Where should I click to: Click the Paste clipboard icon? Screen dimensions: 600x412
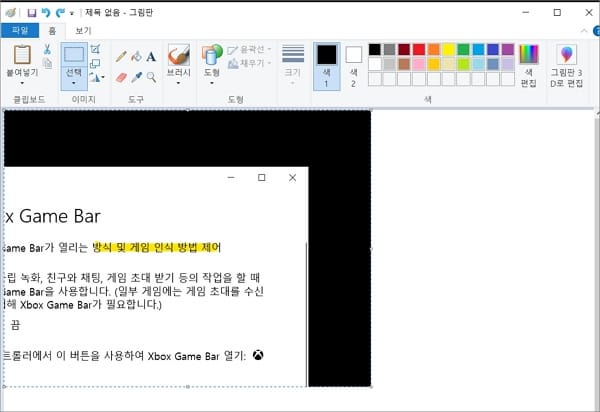(x=22, y=54)
